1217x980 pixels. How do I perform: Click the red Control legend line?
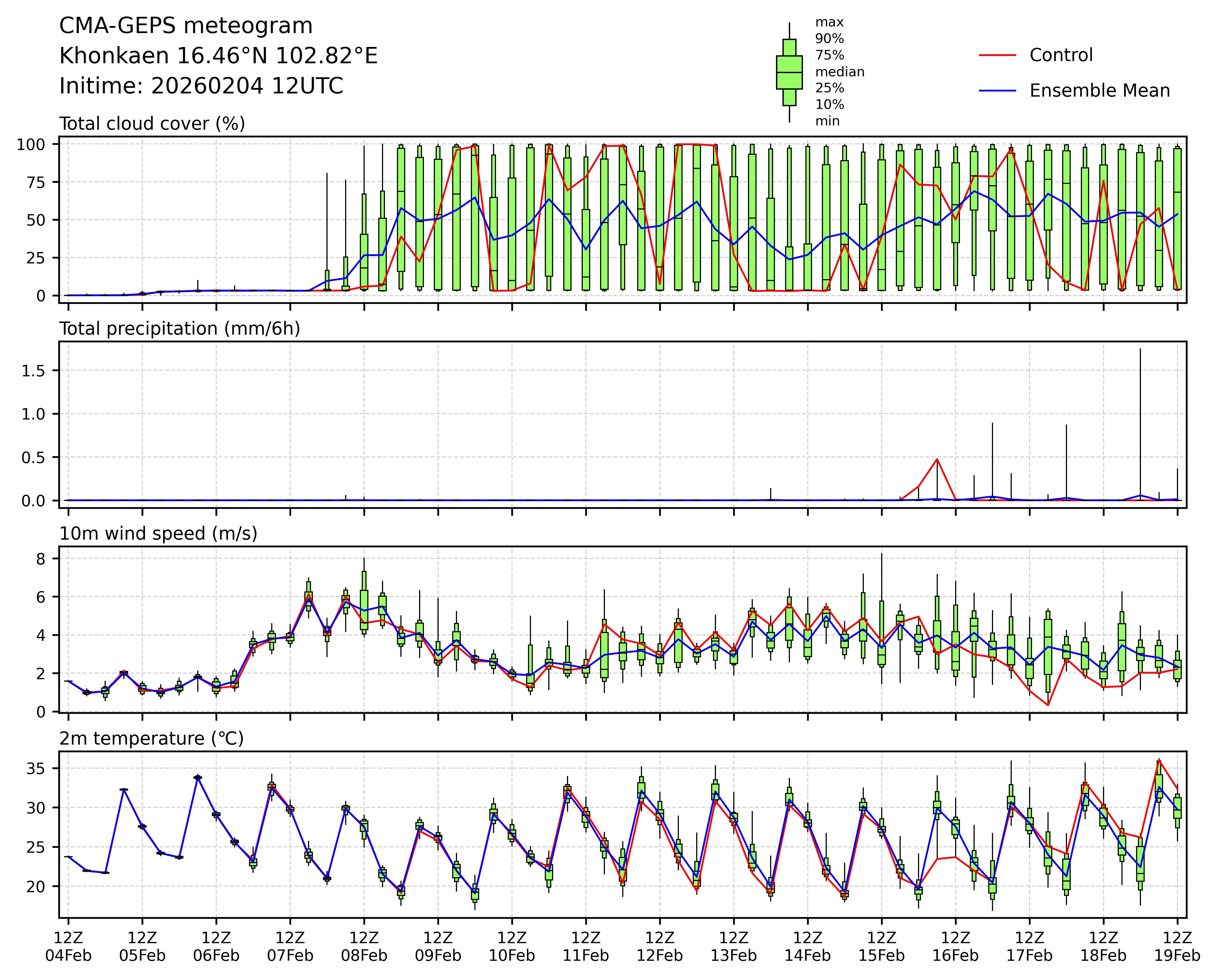tap(997, 55)
